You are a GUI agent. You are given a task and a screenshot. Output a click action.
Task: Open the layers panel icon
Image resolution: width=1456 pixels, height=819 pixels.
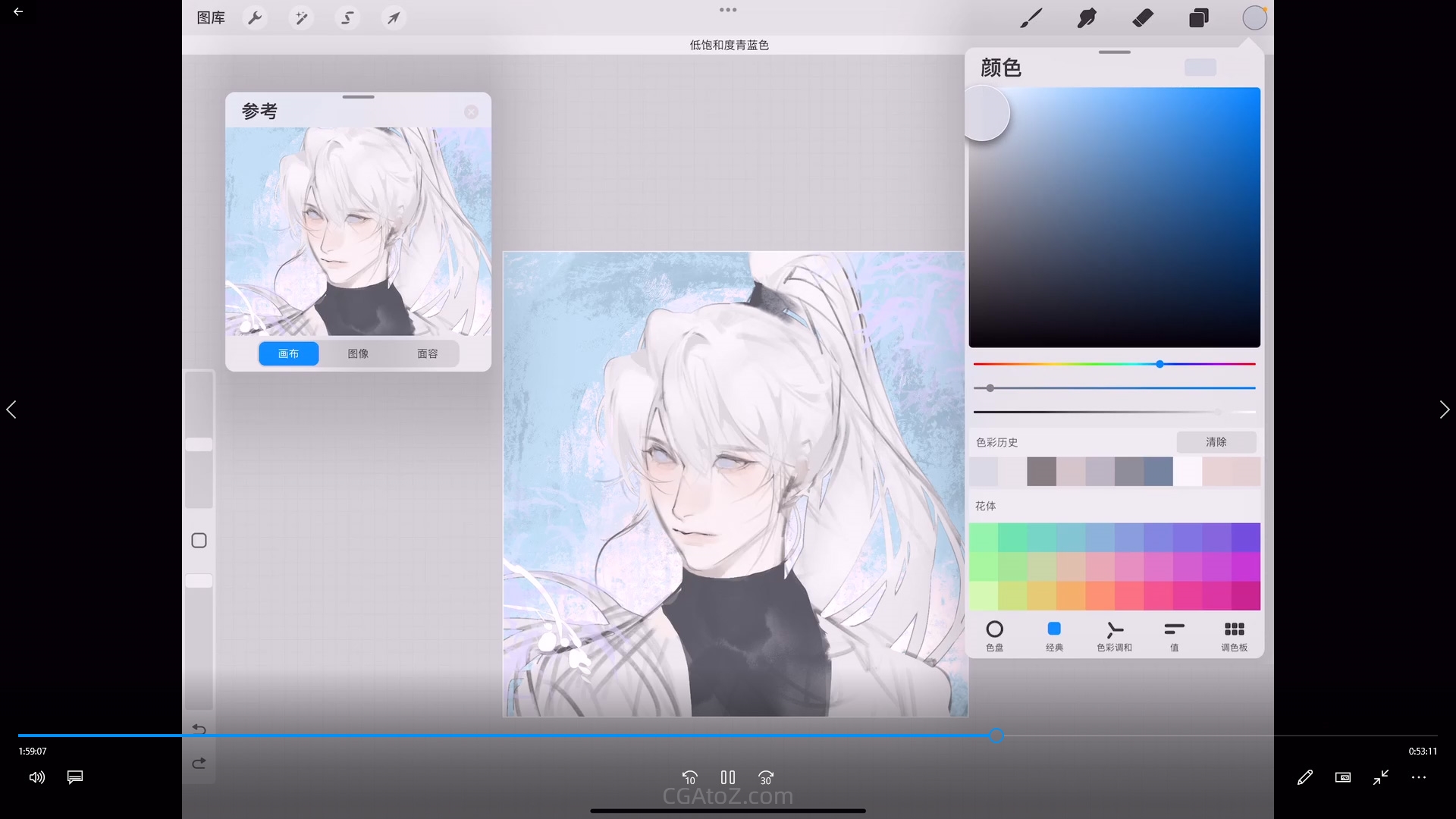1199,17
